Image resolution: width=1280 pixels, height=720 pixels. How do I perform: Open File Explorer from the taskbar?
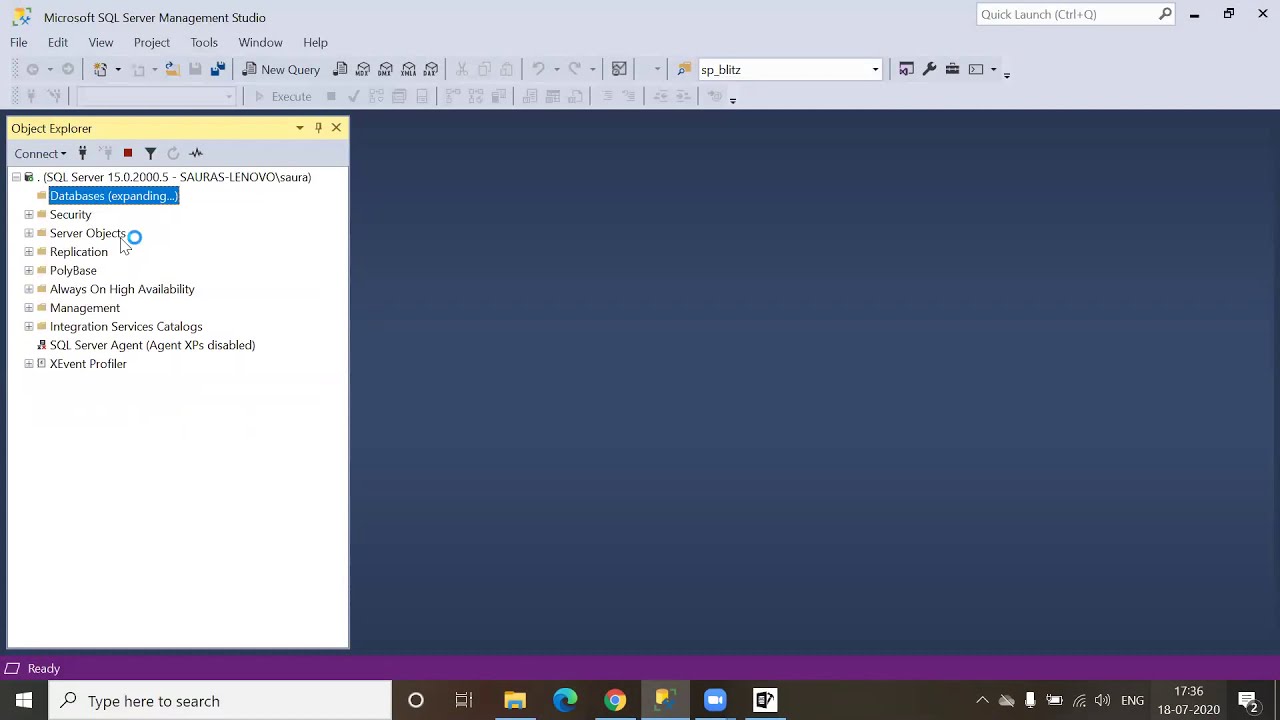(x=515, y=701)
